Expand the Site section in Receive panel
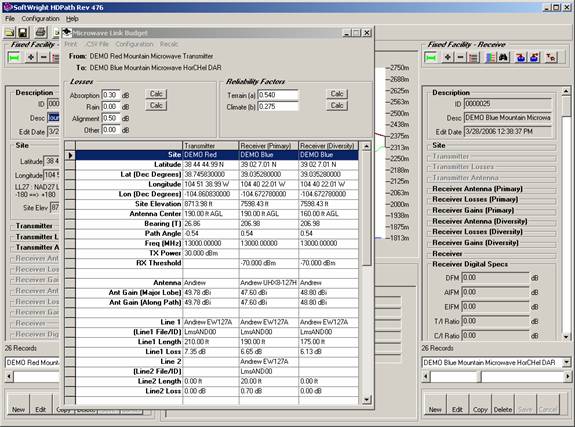The image size is (575, 427). click(x=439, y=145)
